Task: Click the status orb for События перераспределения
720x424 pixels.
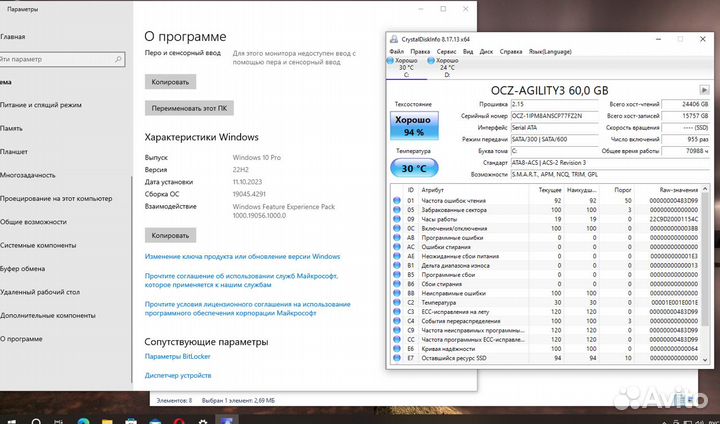Action: [397, 321]
